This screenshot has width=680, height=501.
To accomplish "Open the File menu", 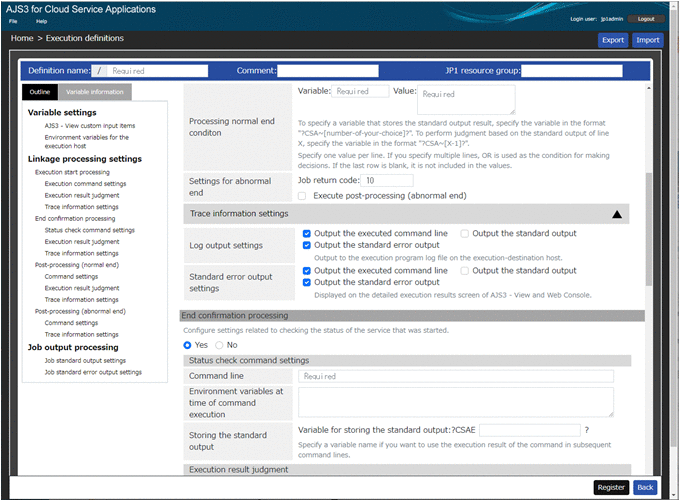I will click(x=14, y=20).
